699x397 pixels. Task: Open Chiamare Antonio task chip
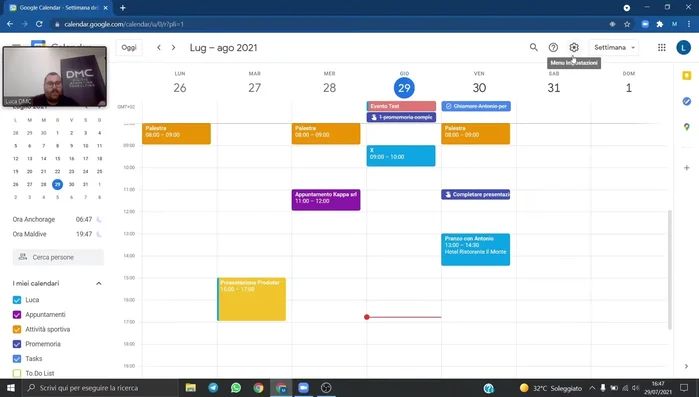point(476,106)
